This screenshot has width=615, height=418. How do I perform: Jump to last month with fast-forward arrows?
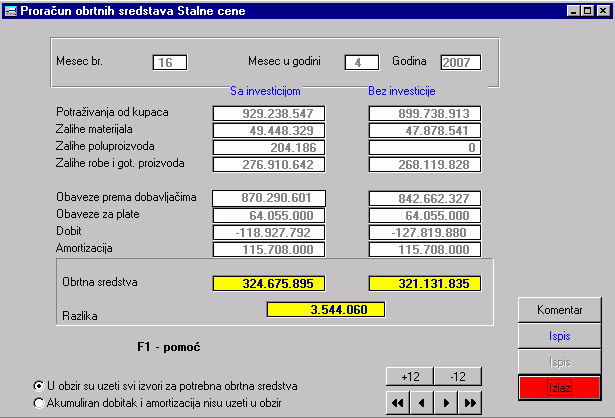[x=470, y=403]
